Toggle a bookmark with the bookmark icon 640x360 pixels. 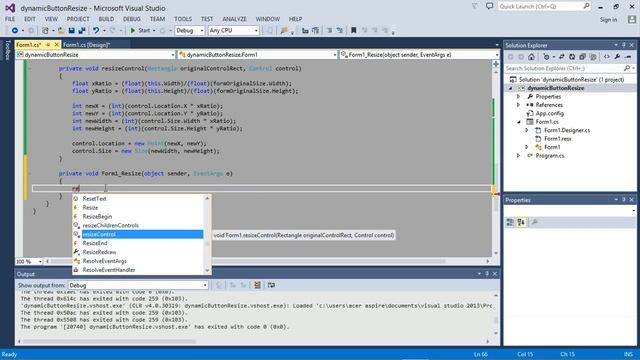(354, 30)
